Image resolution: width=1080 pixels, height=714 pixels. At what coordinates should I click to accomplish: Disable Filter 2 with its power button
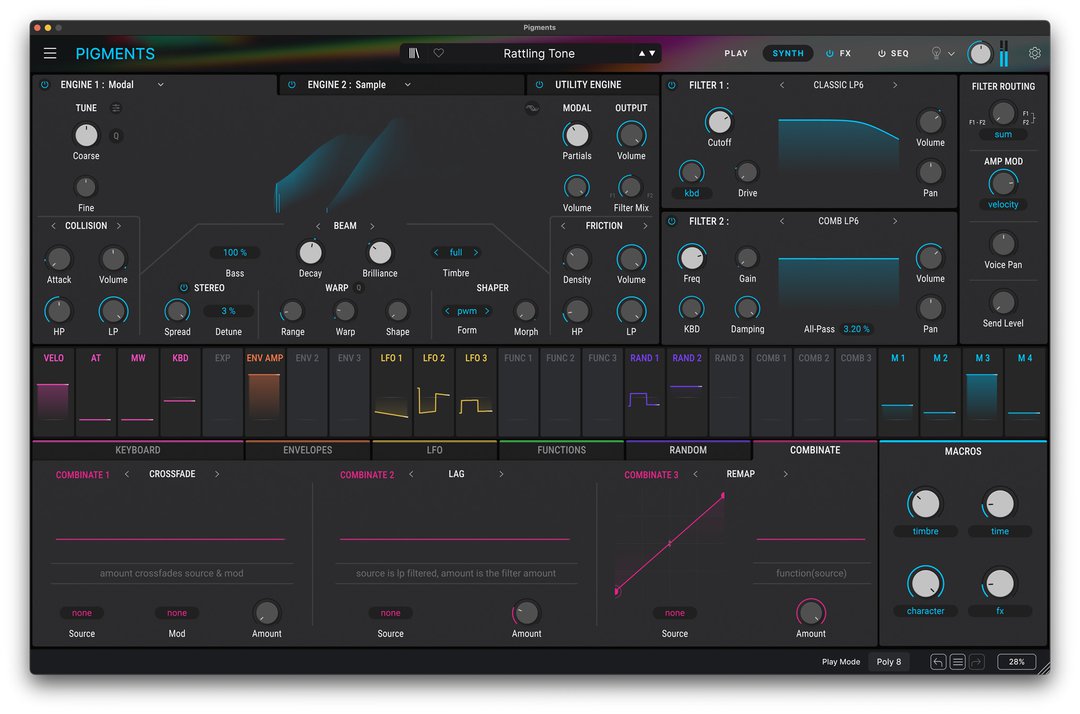[672, 221]
